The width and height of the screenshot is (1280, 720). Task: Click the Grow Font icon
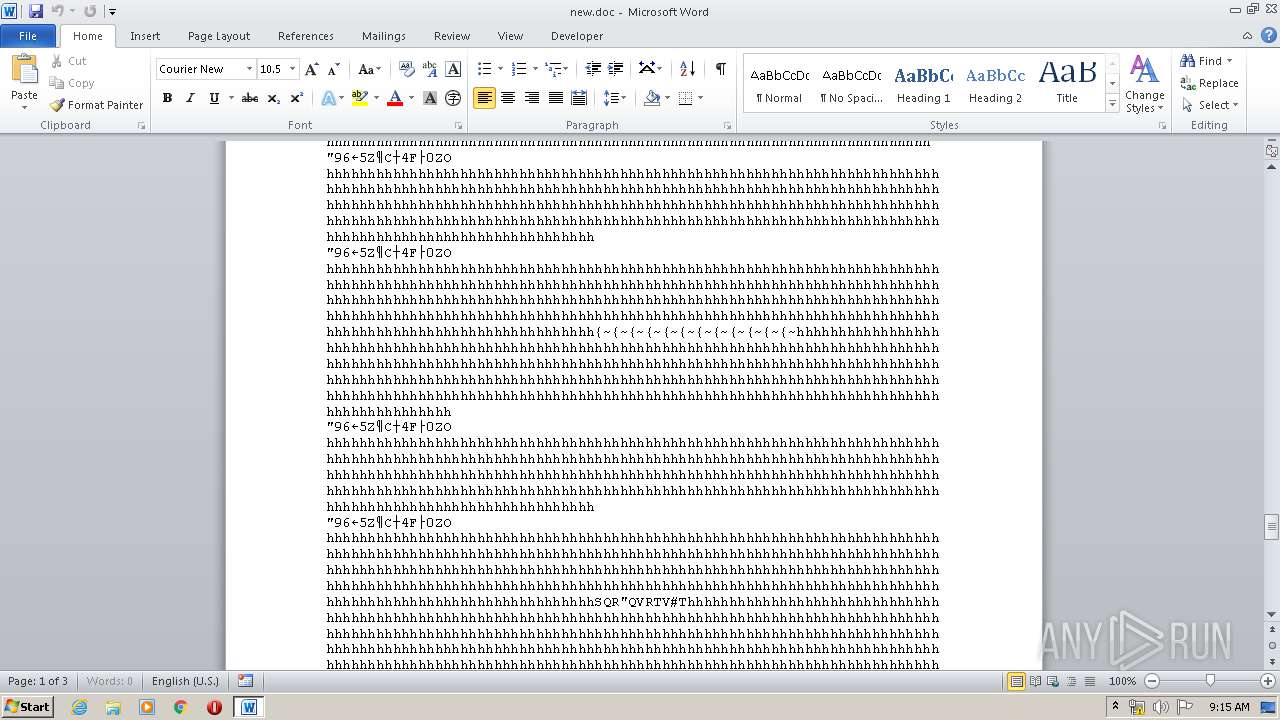[312, 69]
